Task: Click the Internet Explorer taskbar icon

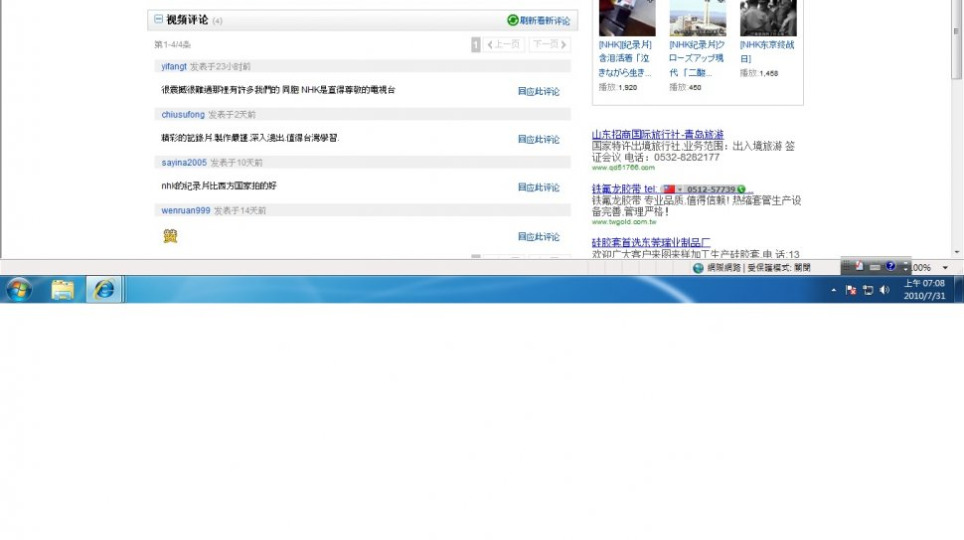Action: pyautogui.click(x=104, y=290)
